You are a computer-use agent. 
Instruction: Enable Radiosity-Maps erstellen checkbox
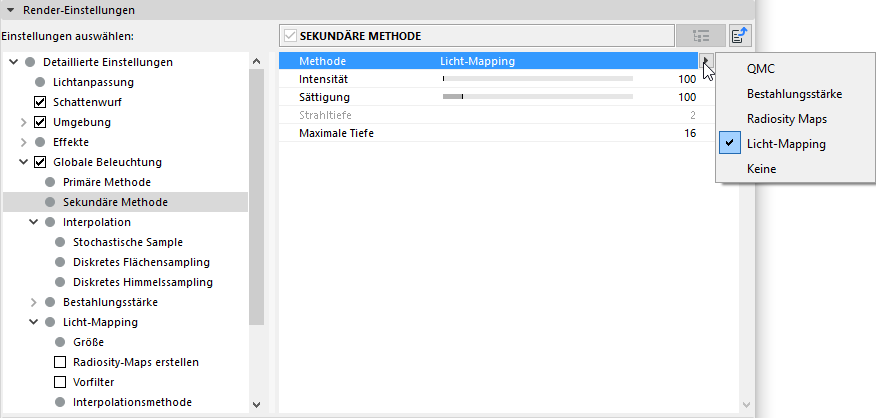coord(60,362)
